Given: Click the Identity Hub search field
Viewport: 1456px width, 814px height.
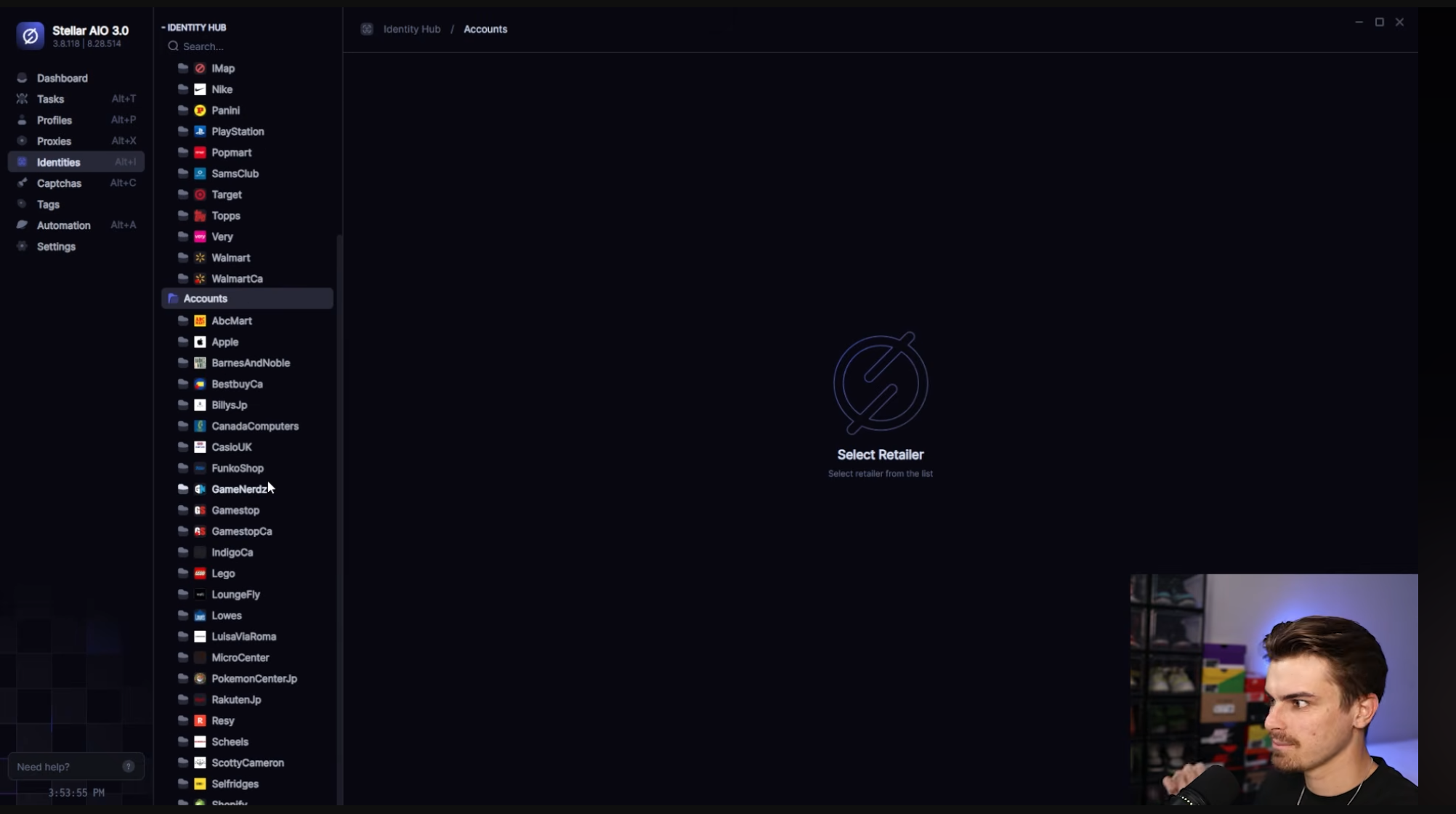Looking at the screenshot, I should (247, 47).
